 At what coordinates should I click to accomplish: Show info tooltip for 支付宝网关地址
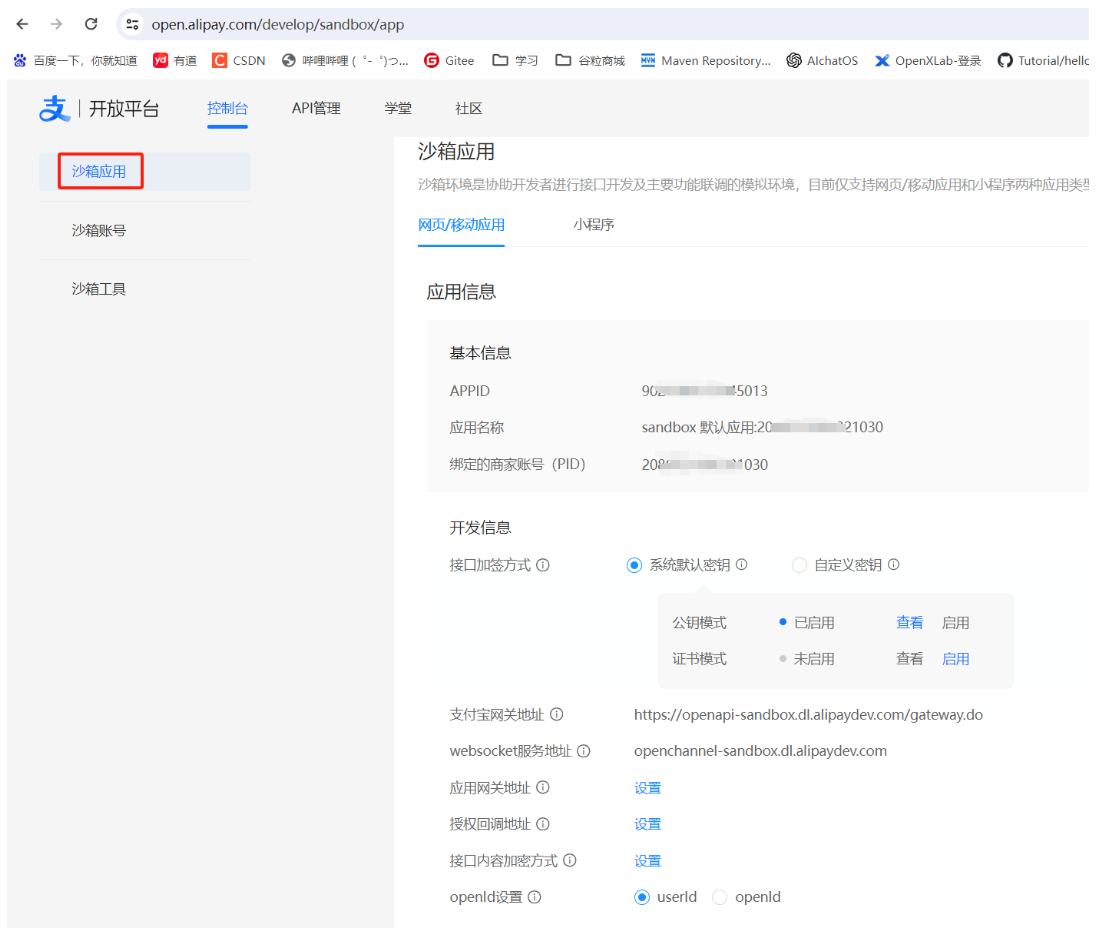(x=557, y=715)
